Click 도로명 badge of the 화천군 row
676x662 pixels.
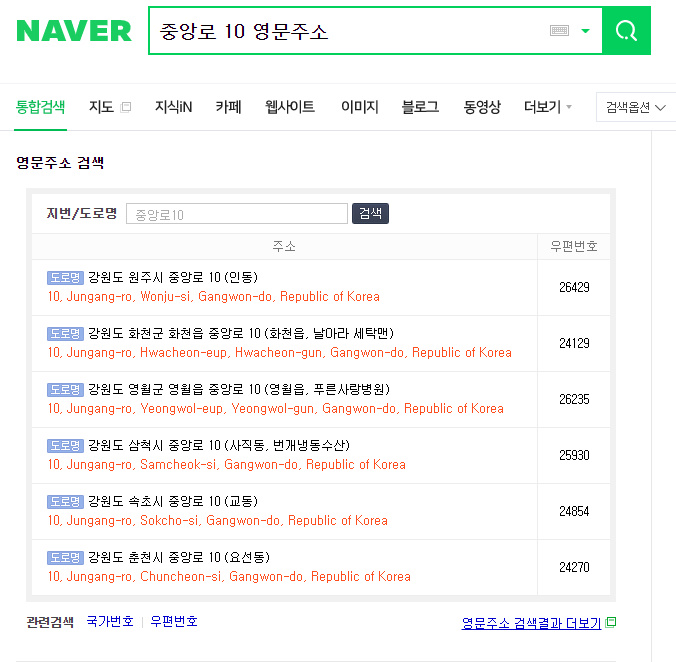(65, 334)
